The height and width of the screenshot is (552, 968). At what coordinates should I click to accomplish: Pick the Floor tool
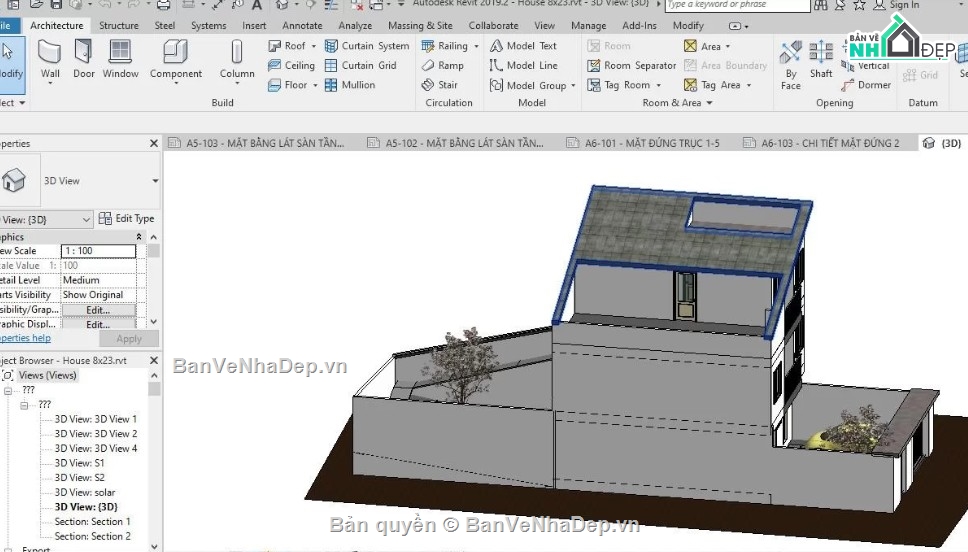point(288,85)
